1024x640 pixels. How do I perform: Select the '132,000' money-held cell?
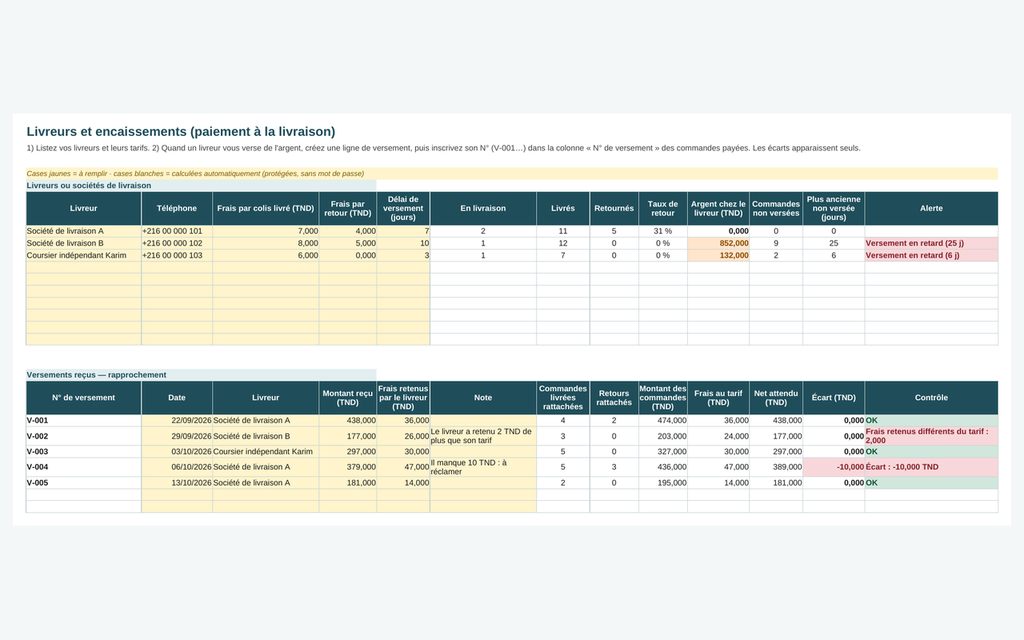718,255
